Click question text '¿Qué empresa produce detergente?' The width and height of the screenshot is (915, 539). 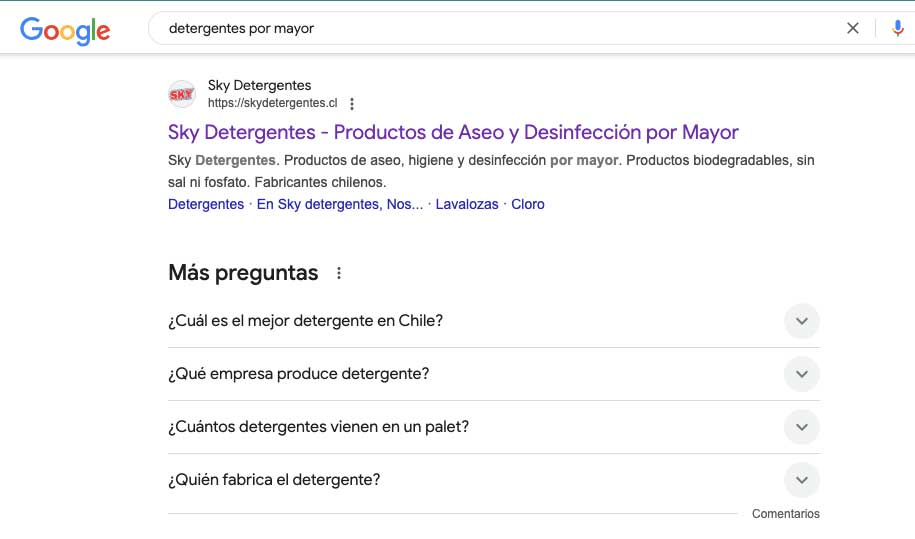298,374
